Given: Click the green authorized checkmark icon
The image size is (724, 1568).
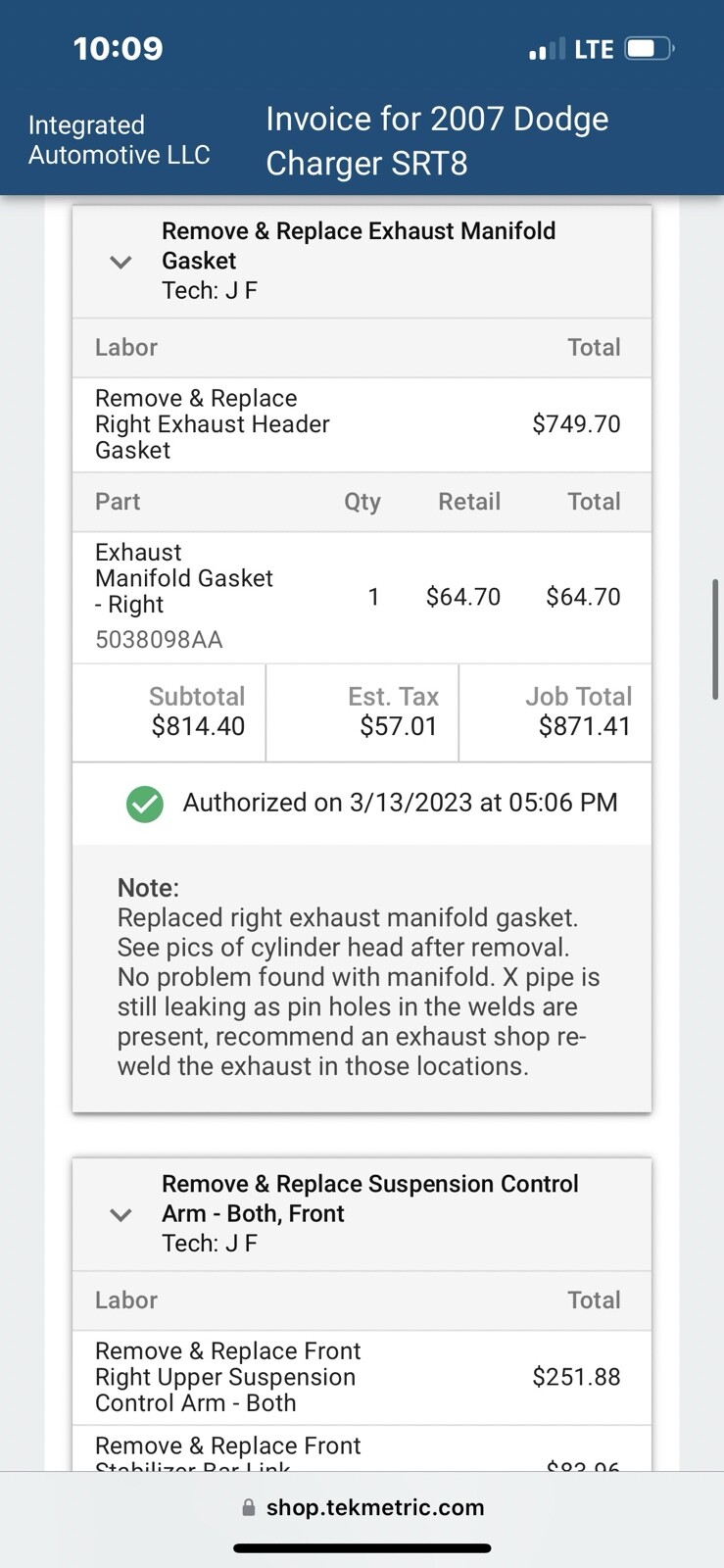Looking at the screenshot, I should pyautogui.click(x=145, y=804).
